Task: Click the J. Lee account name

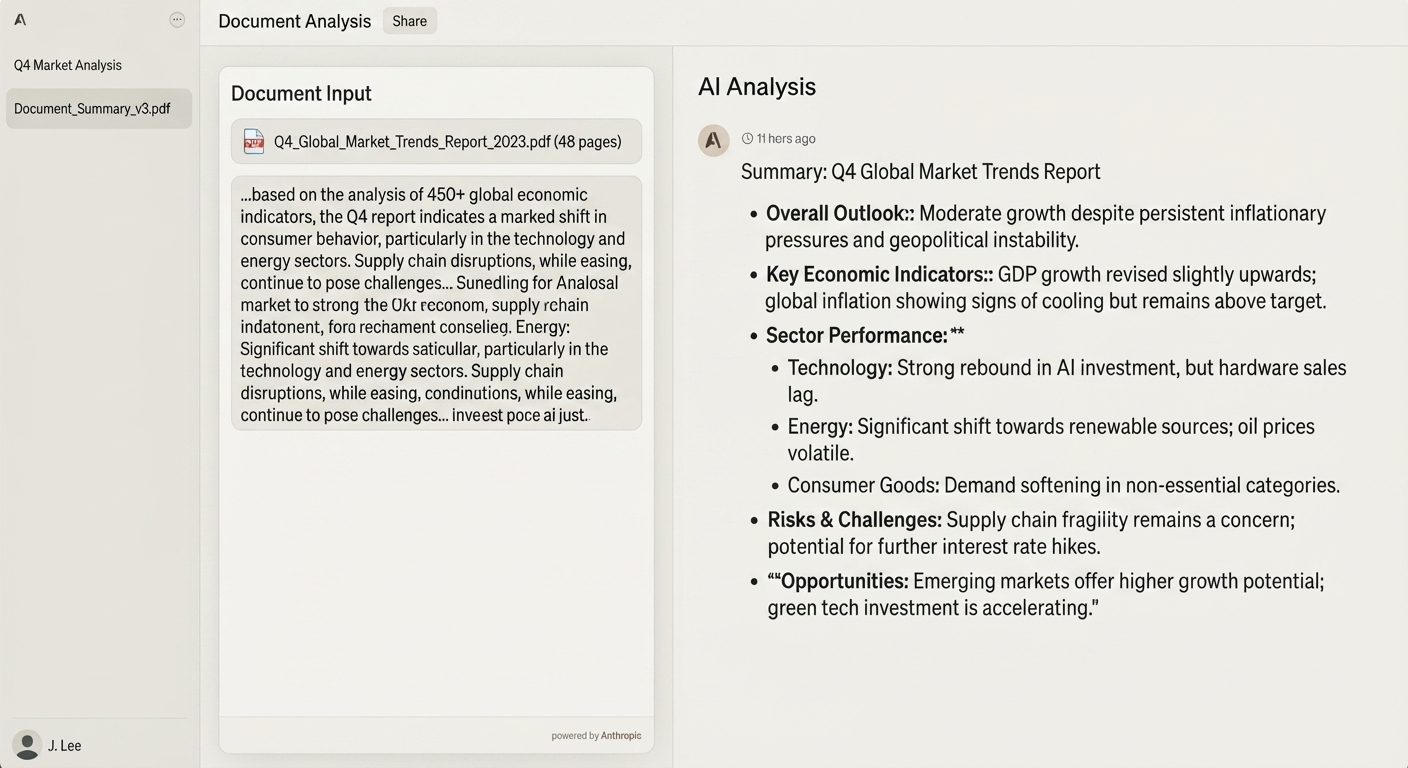Action: point(65,746)
